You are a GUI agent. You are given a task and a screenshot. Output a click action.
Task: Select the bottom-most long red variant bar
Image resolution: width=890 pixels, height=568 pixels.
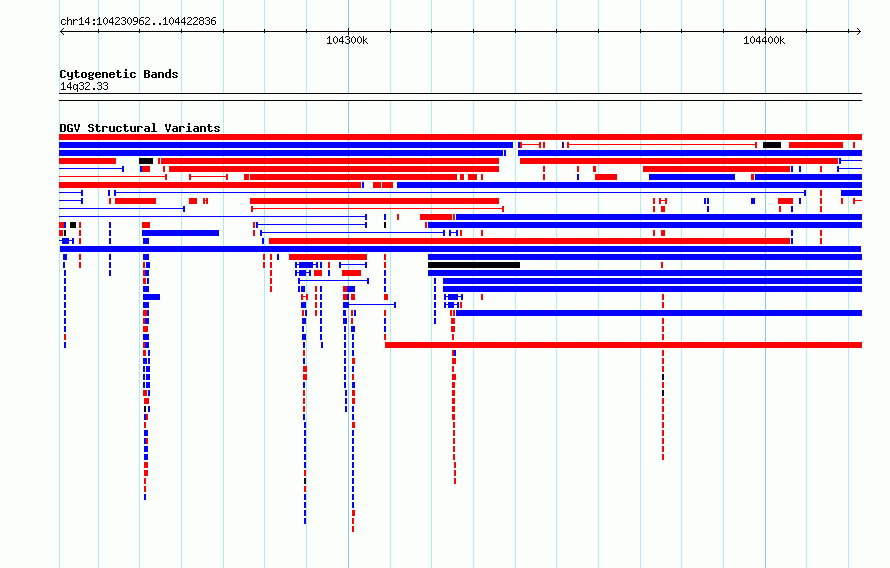tap(623, 345)
